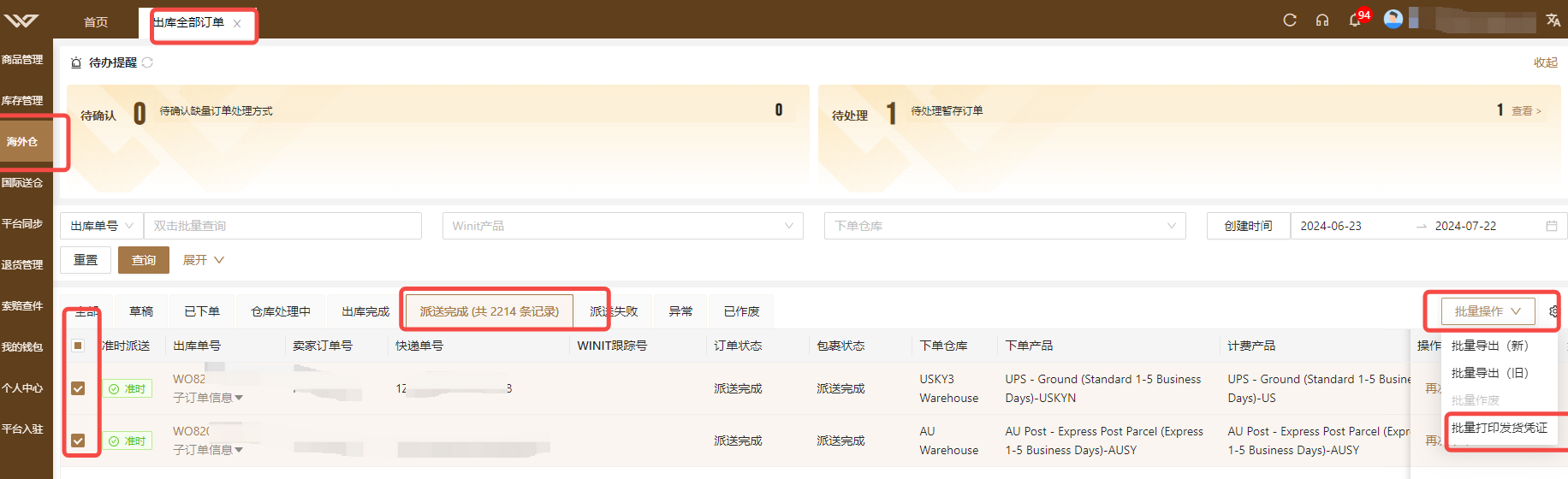Switch language via translate icon
This screenshot has width=1568, height=479.
(x=1553, y=20)
